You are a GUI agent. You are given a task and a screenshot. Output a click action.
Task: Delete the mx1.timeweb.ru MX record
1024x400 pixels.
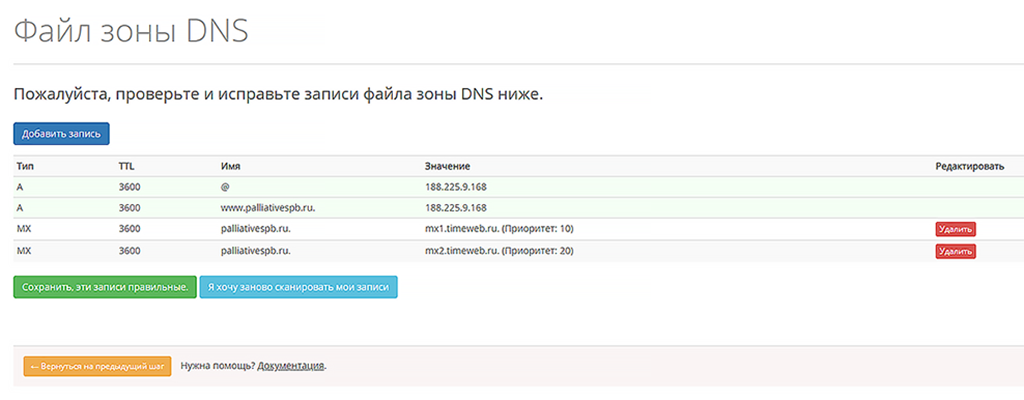(955, 229)
